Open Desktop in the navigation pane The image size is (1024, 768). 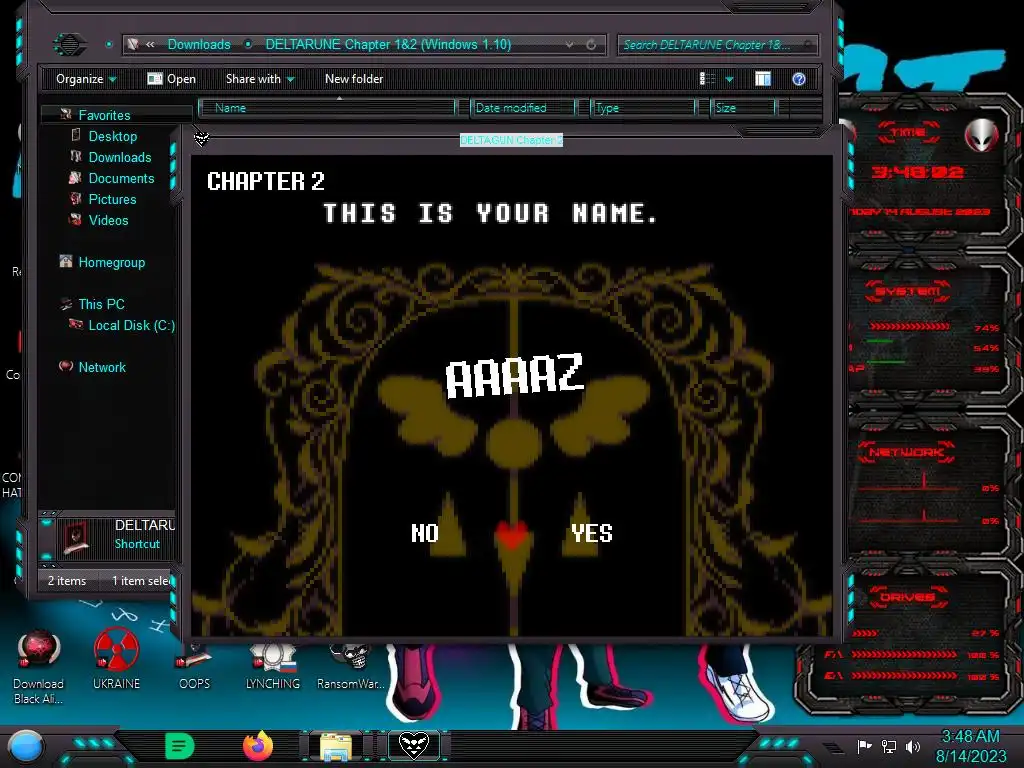[113, 136]
